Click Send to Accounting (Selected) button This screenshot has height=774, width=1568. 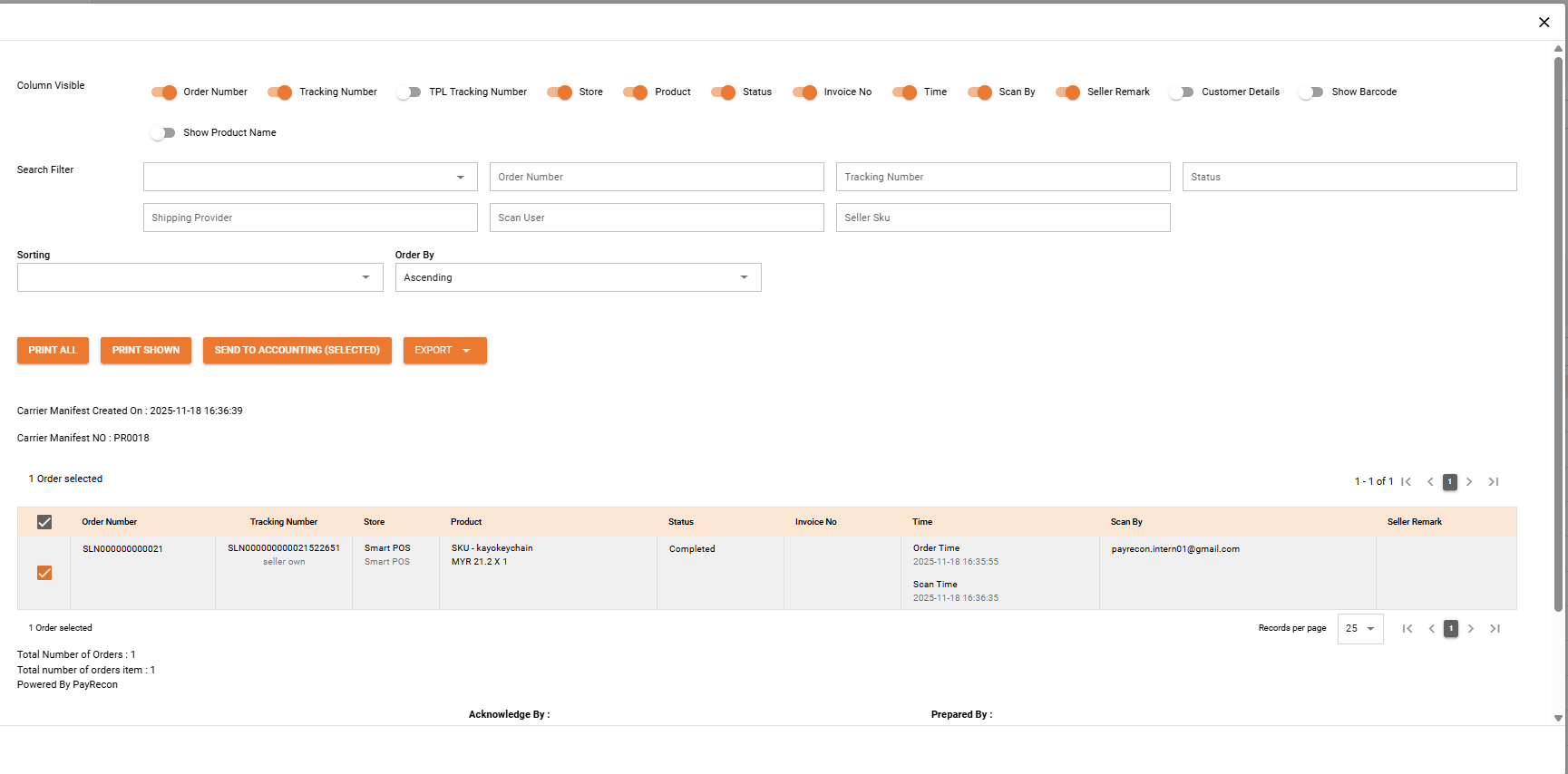coord(297,351)
